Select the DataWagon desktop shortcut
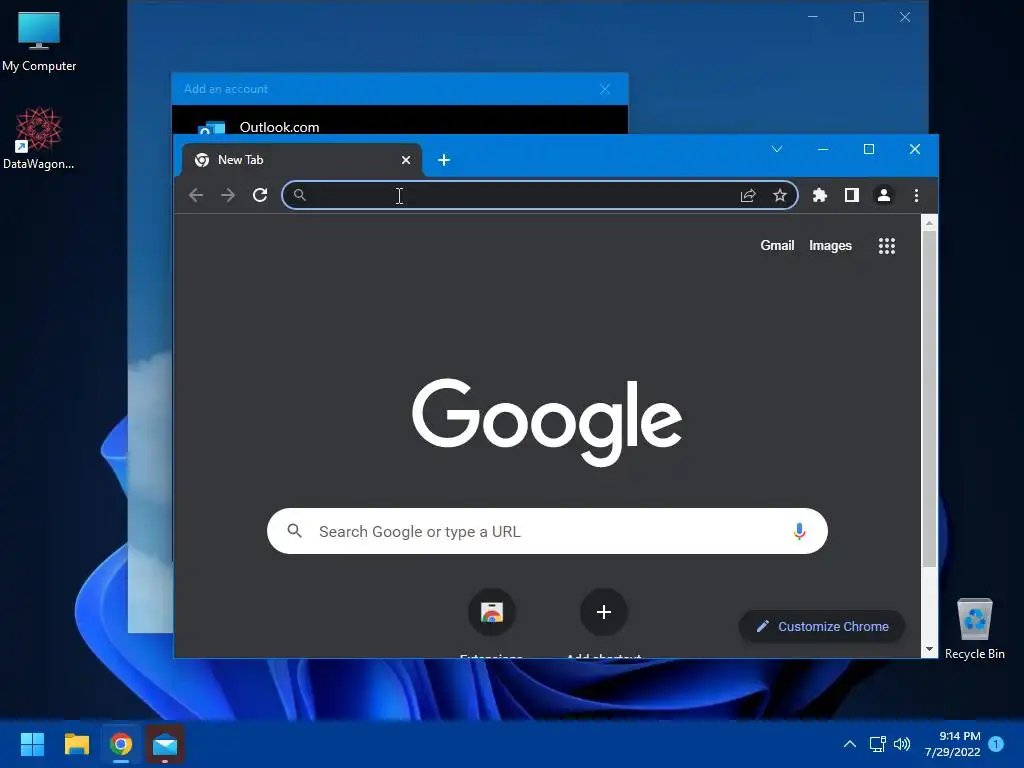Viewport: 1024px width, 768px height. [39, 138]
